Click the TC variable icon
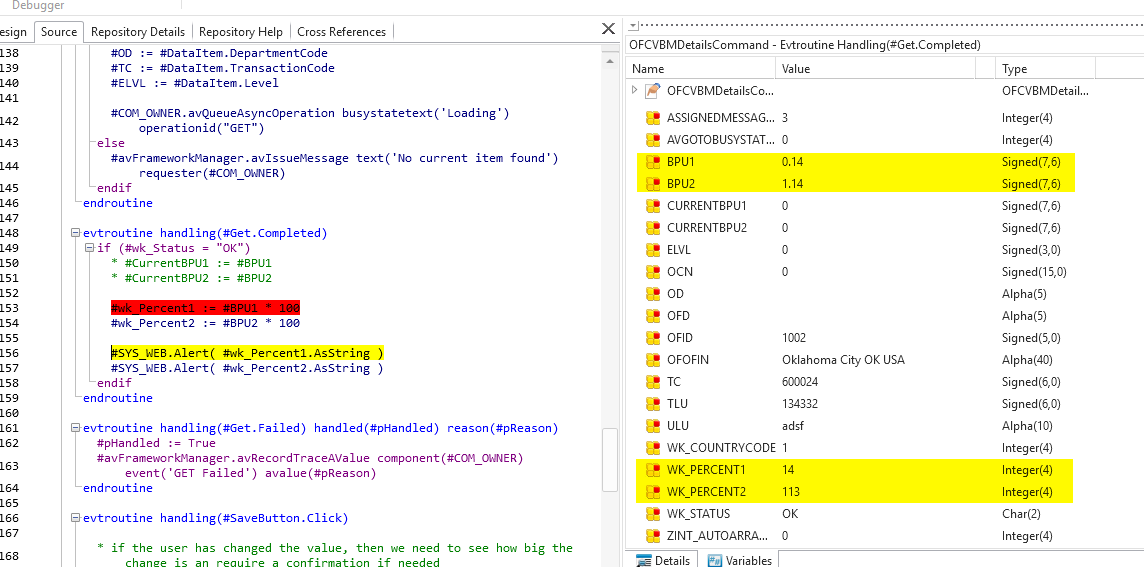Viewport: 1144px width, 567px height. [653, 382]
